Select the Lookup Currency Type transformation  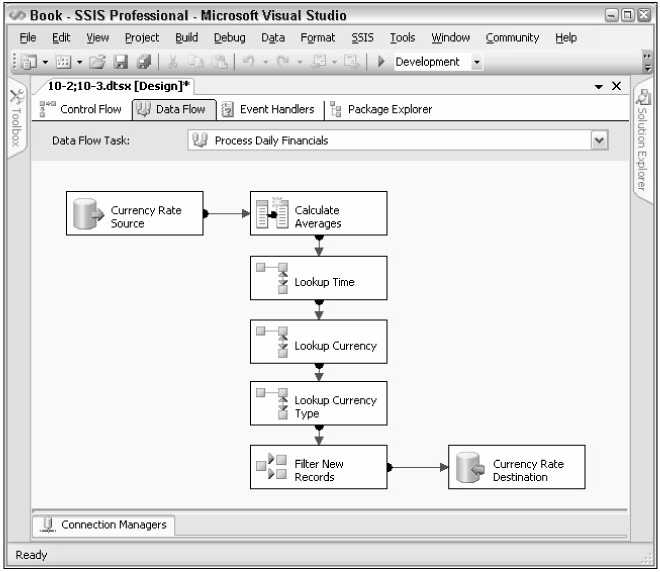(x=319, y=404)
